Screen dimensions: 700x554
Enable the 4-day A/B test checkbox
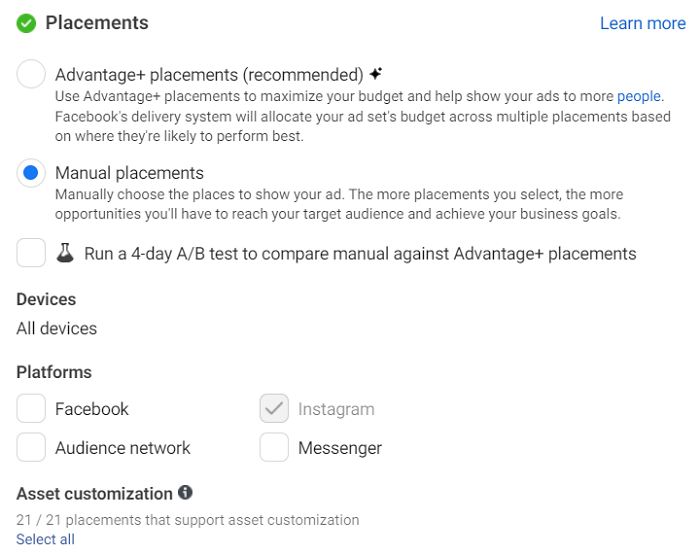(31, 253)
